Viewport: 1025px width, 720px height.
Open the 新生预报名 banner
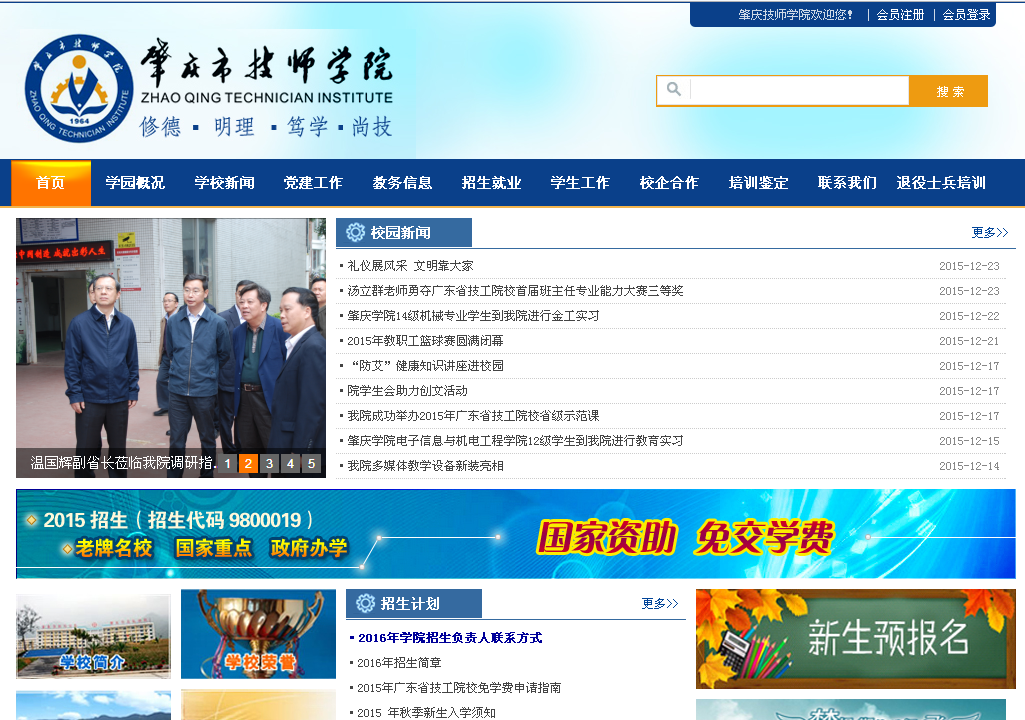pos(856,638)
